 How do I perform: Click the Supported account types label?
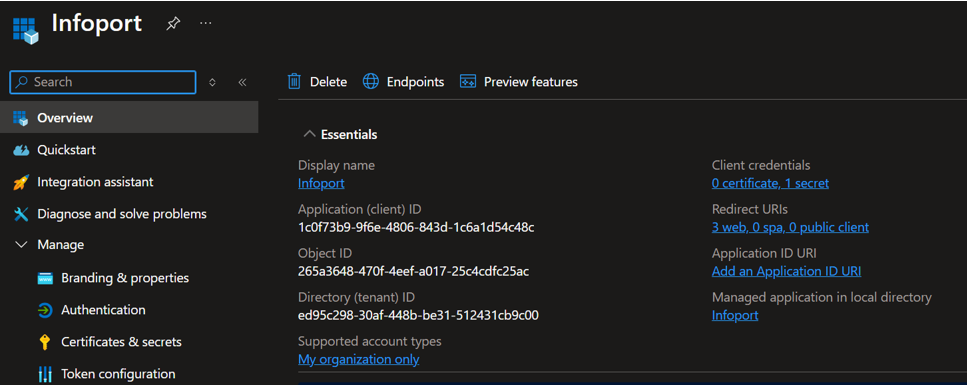[369, 342]
